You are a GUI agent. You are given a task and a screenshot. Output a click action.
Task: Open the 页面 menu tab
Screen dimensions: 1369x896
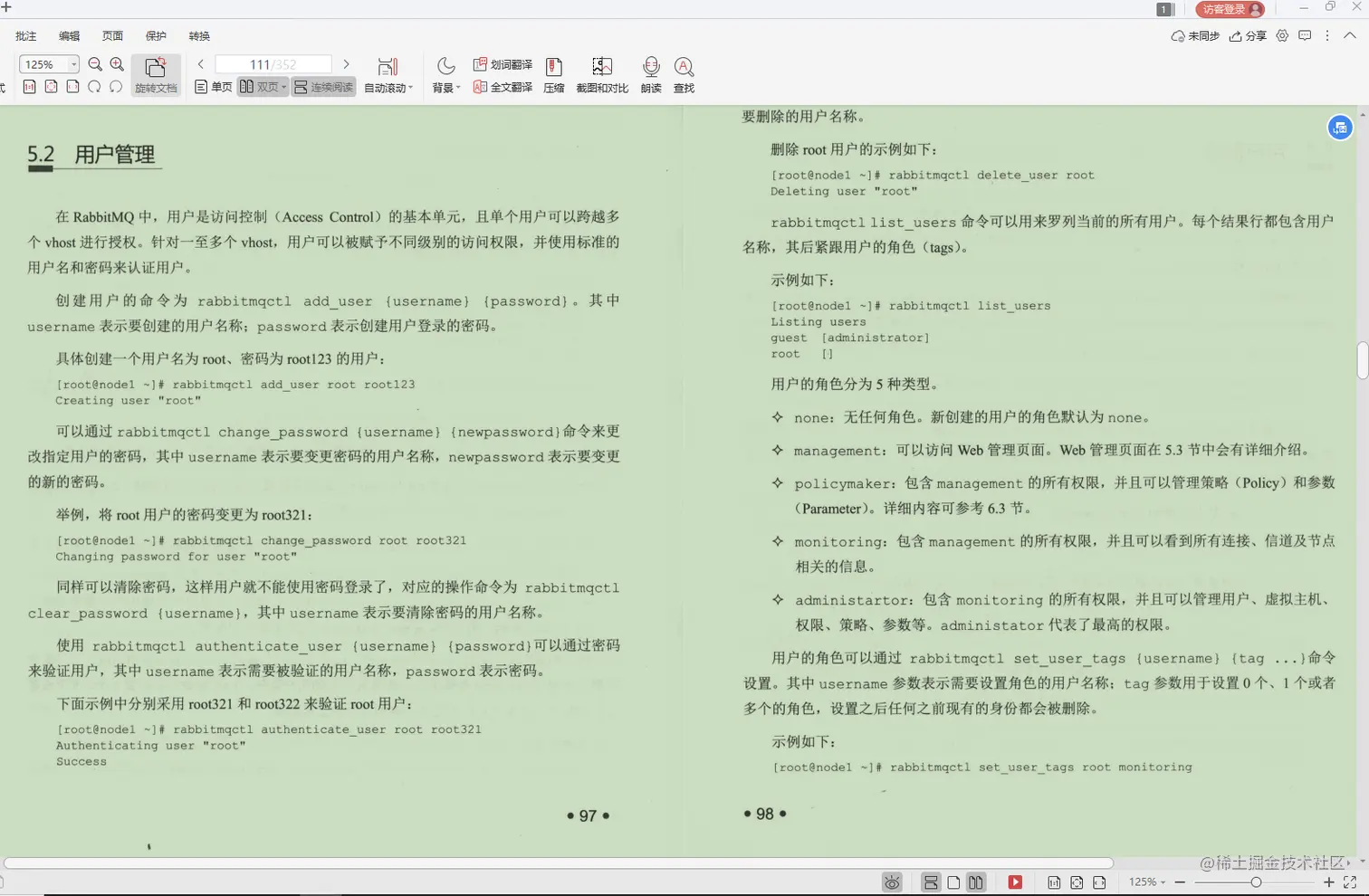pyautogui.click(x=112, y=36)
